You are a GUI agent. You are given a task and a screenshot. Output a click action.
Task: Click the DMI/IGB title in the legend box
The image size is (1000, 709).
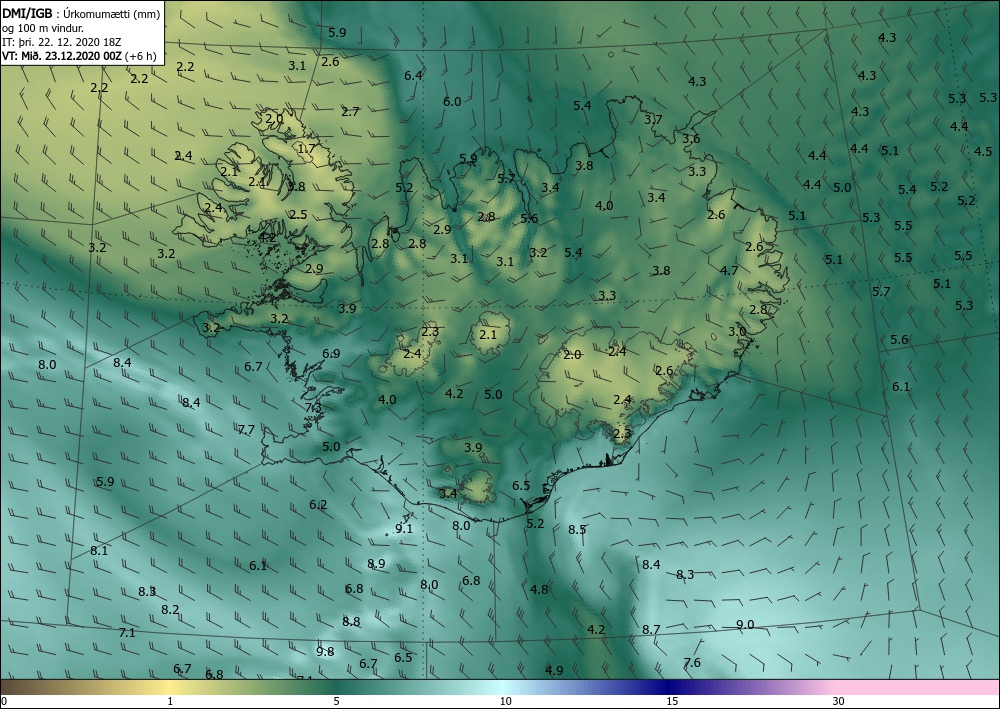coord(27,15)
